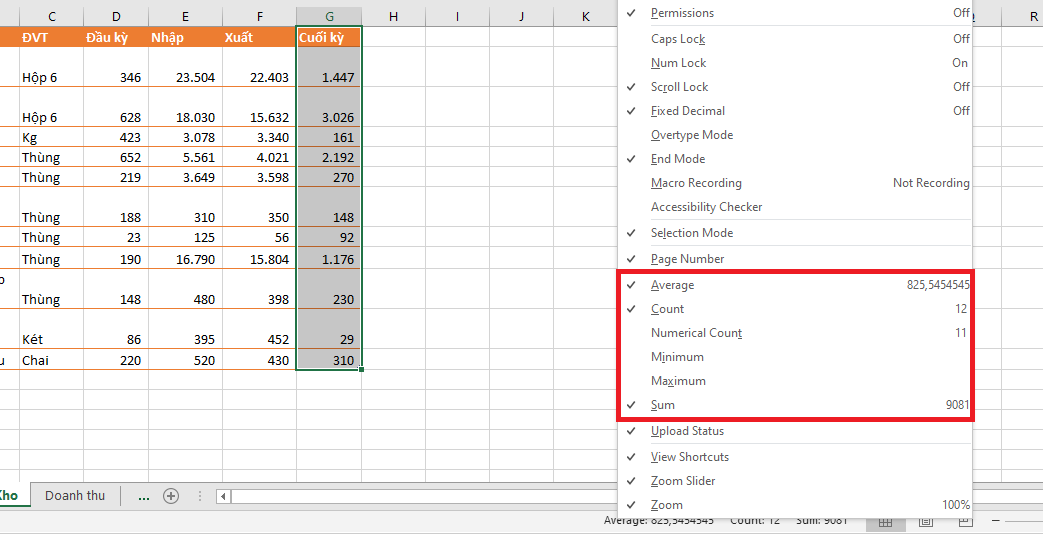The height and width of the screenshot is (534, 1043).
Task: Click the sheet tabs ellipsis button
Action: tap(143, 496)
